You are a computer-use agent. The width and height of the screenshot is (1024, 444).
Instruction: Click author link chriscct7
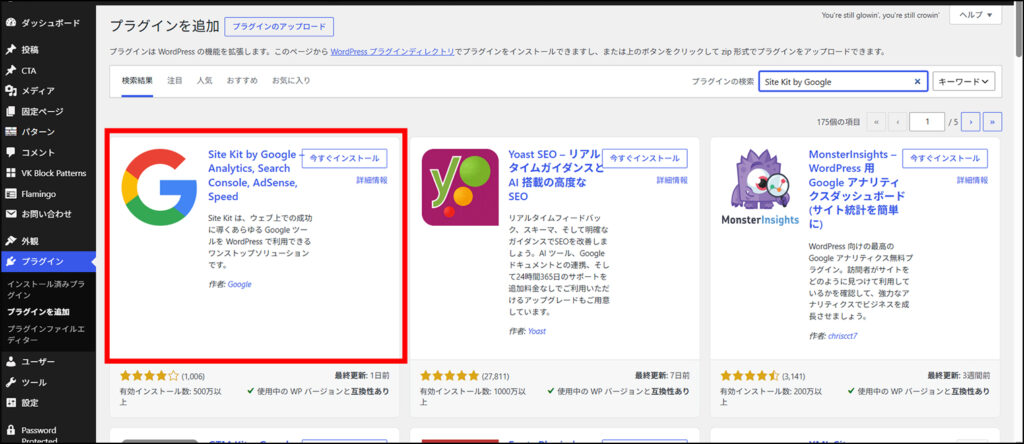[844, 336]
